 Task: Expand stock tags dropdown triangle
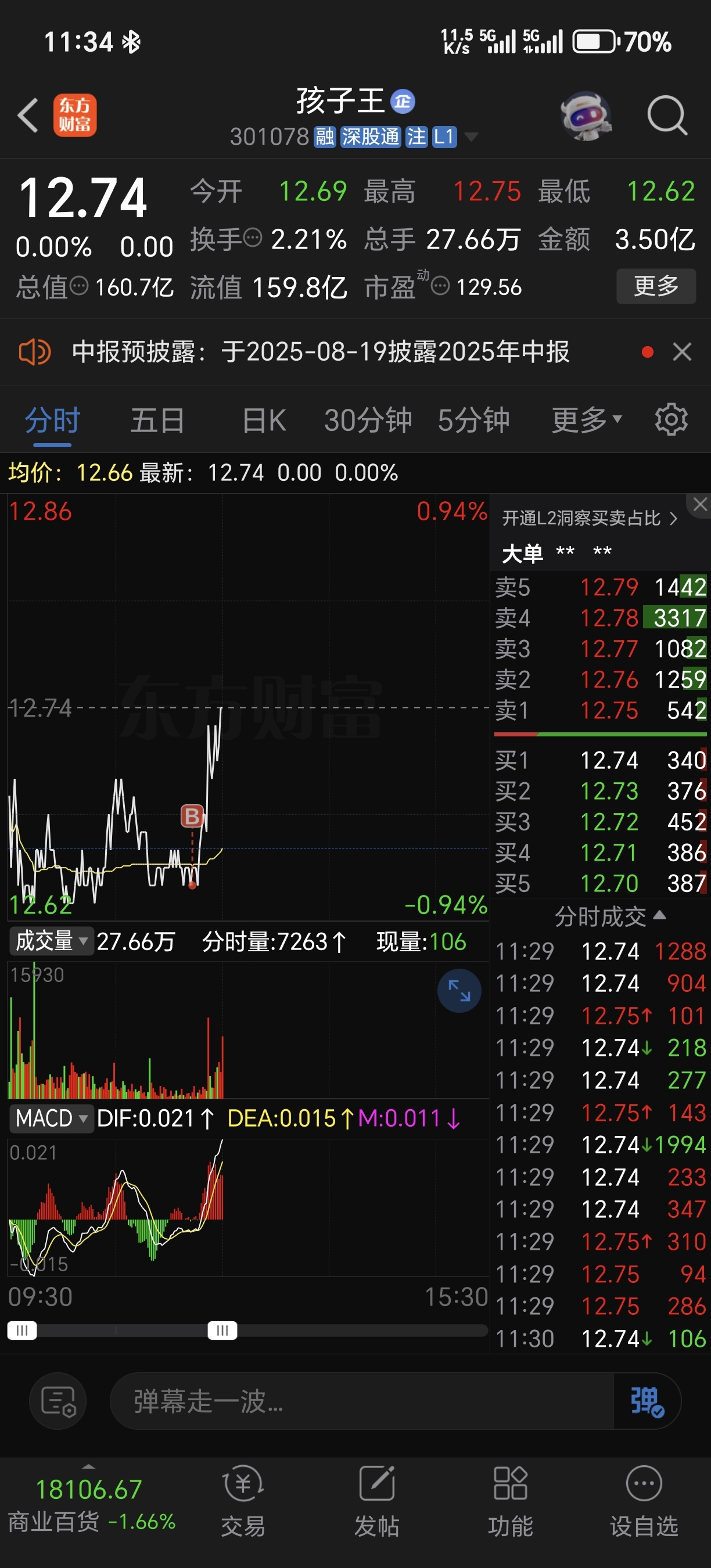coord(471,137)
